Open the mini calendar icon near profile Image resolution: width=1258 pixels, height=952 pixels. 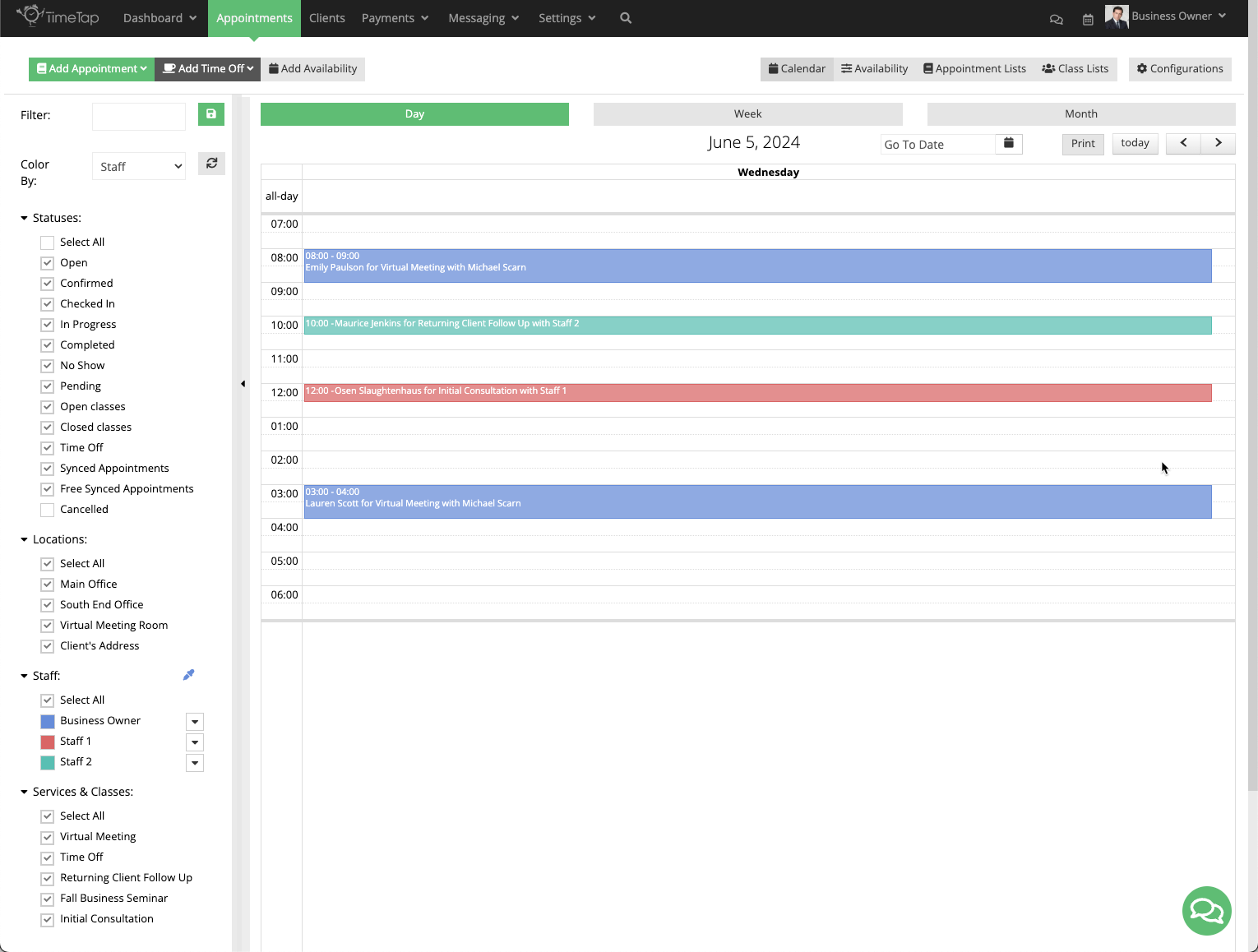pyautogui.click(x=1088, y=18)
